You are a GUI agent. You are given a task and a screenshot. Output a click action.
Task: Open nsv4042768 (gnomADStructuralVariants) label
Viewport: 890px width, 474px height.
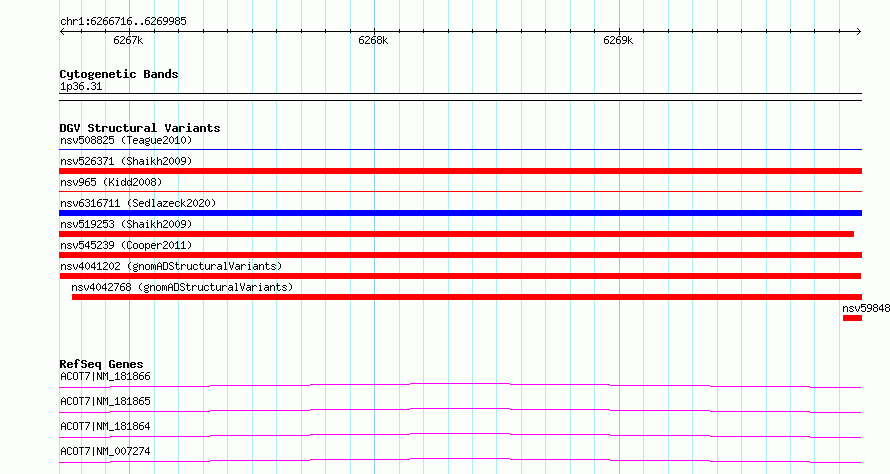coord(182,287)
